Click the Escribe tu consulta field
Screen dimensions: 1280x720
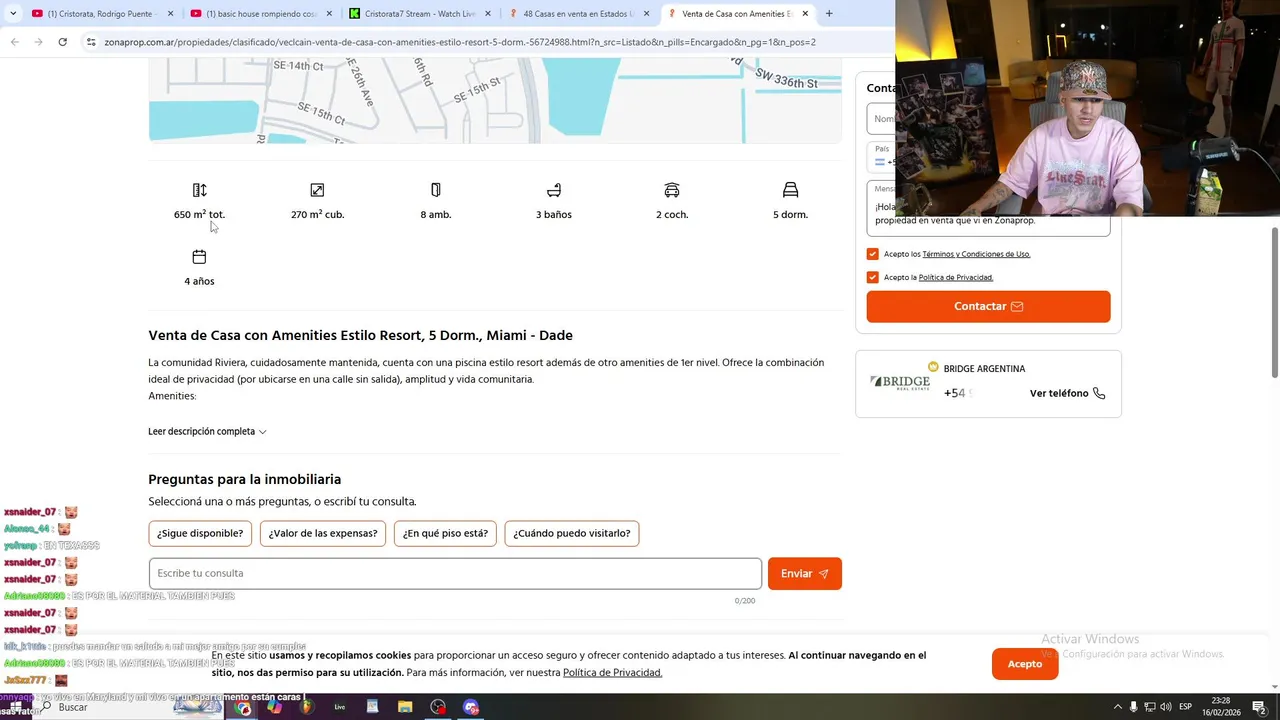(455, 573)
